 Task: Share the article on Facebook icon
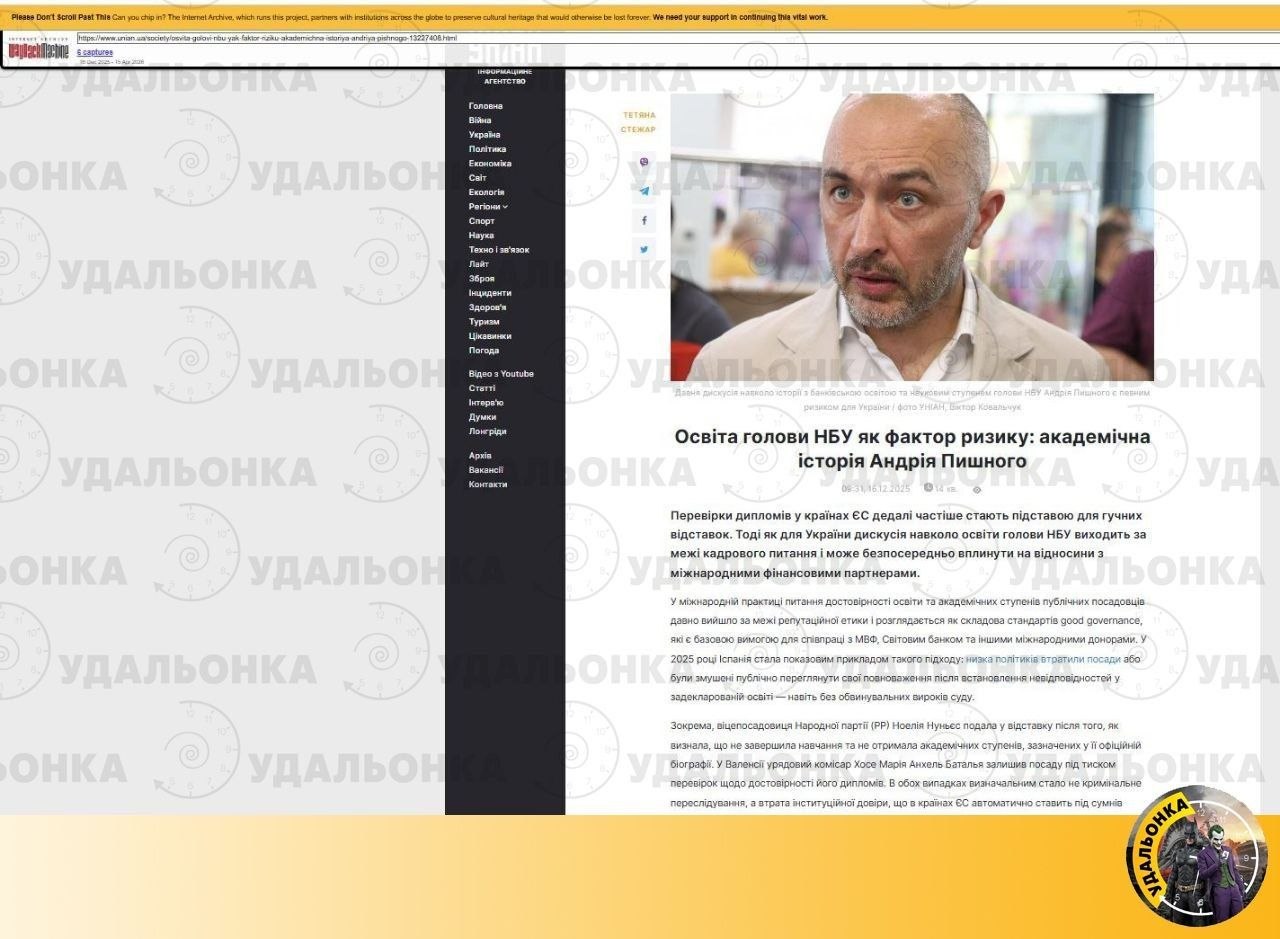(x=643, y=220)
